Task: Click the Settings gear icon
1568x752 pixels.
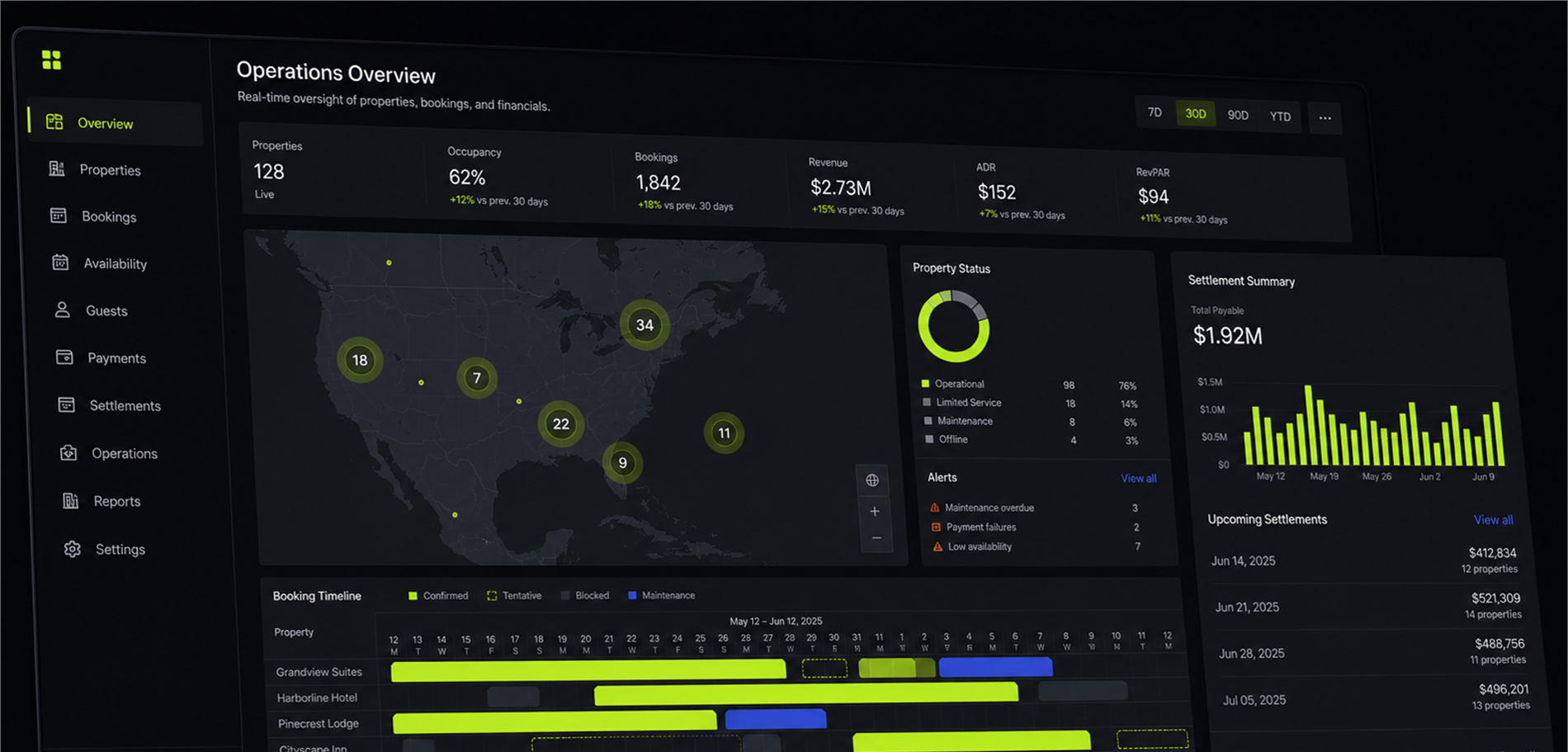Action: point(73,549)
